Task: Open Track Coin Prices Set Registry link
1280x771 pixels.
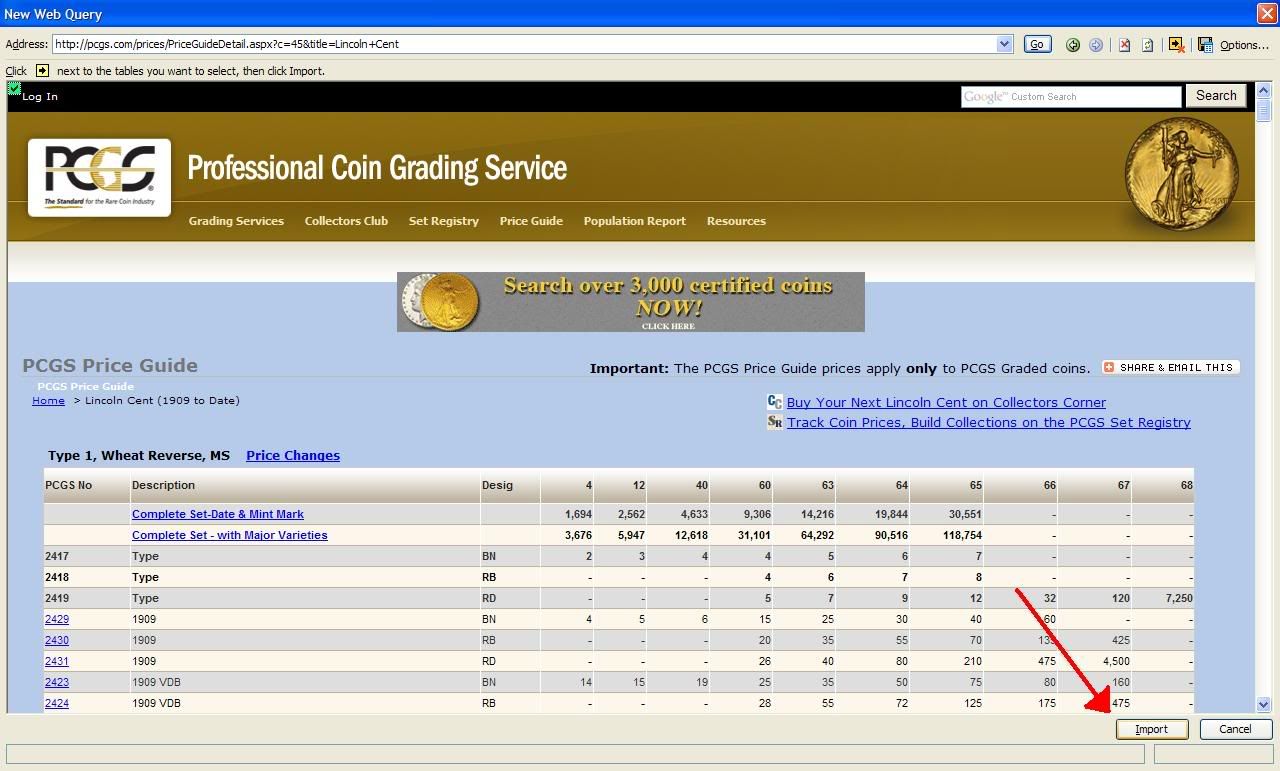Action: (989, 422)
